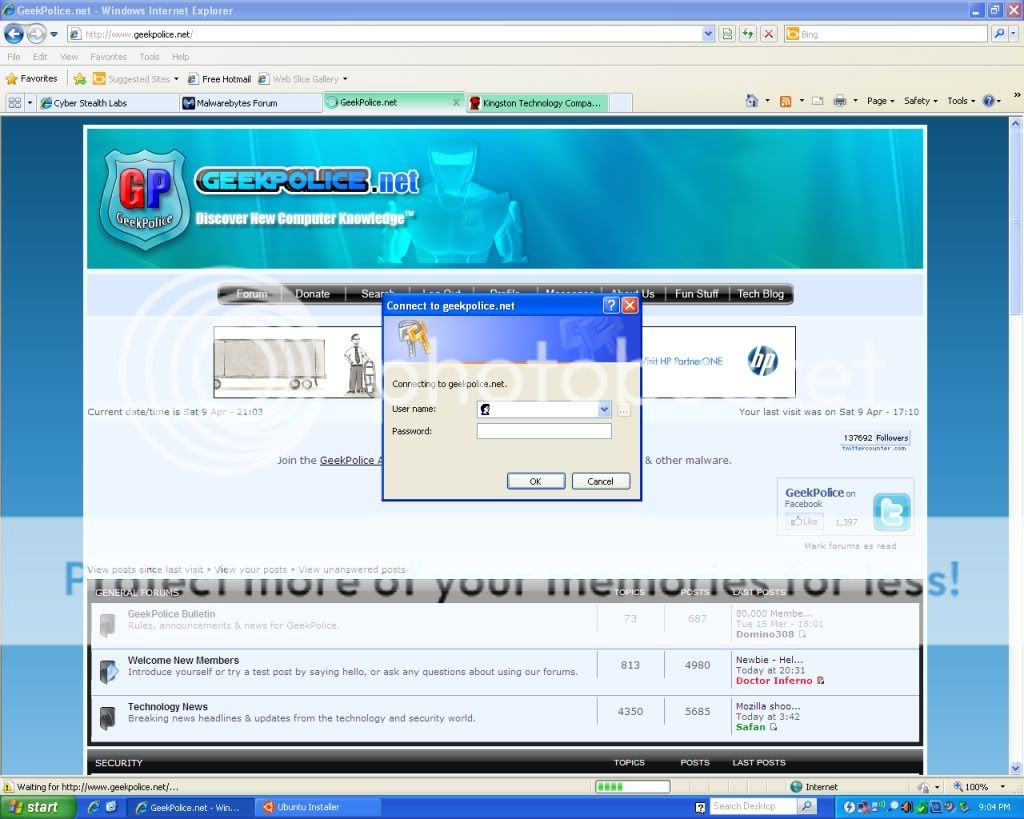
Task: Open the Favorites menu
Action: click(x=108, y=57)
